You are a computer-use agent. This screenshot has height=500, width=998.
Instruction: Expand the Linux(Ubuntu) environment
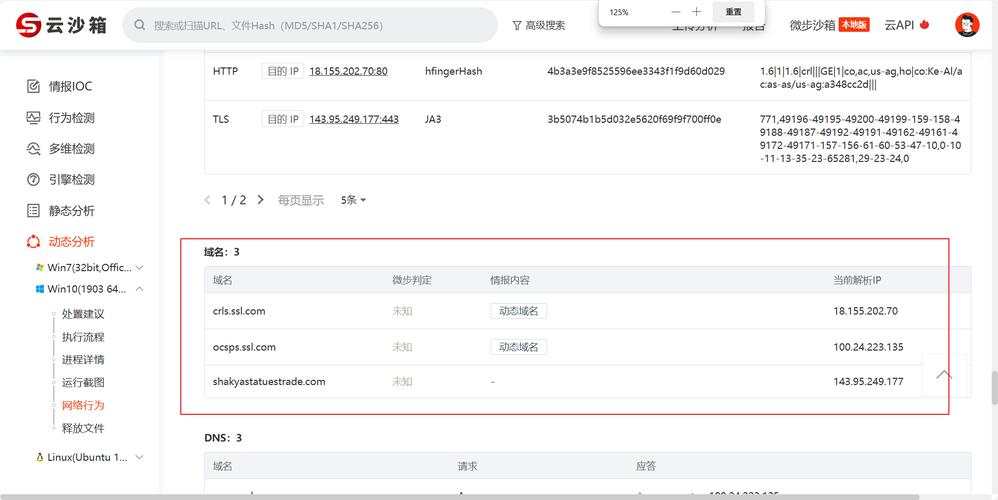tap(139, 457)
